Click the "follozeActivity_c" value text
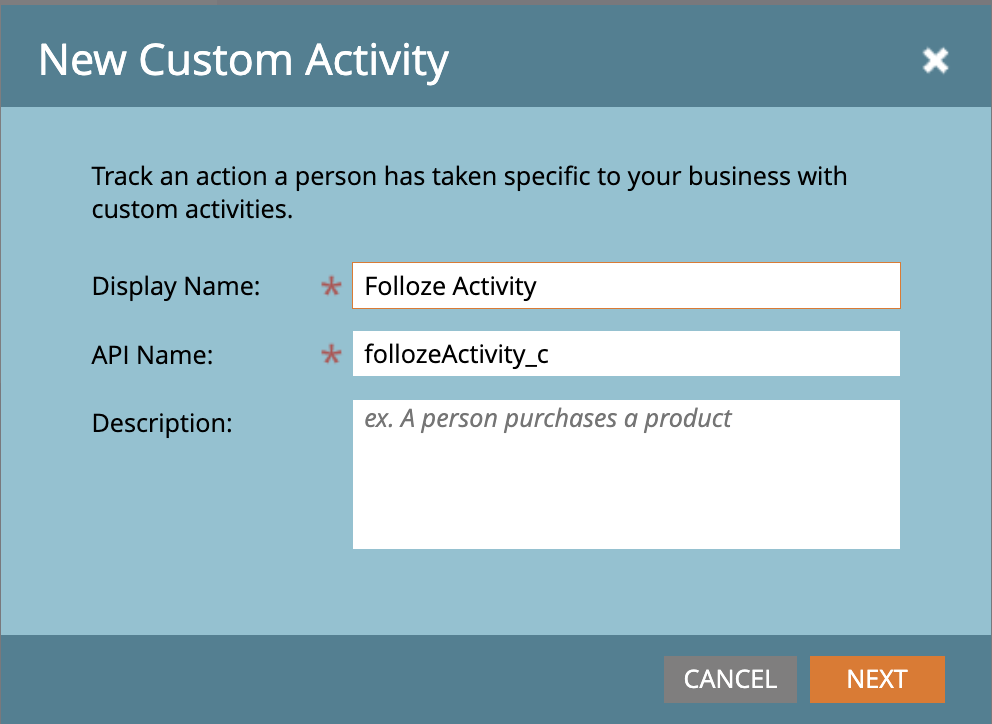The height and width of the screenshot is (724, 992). (456, 354)
